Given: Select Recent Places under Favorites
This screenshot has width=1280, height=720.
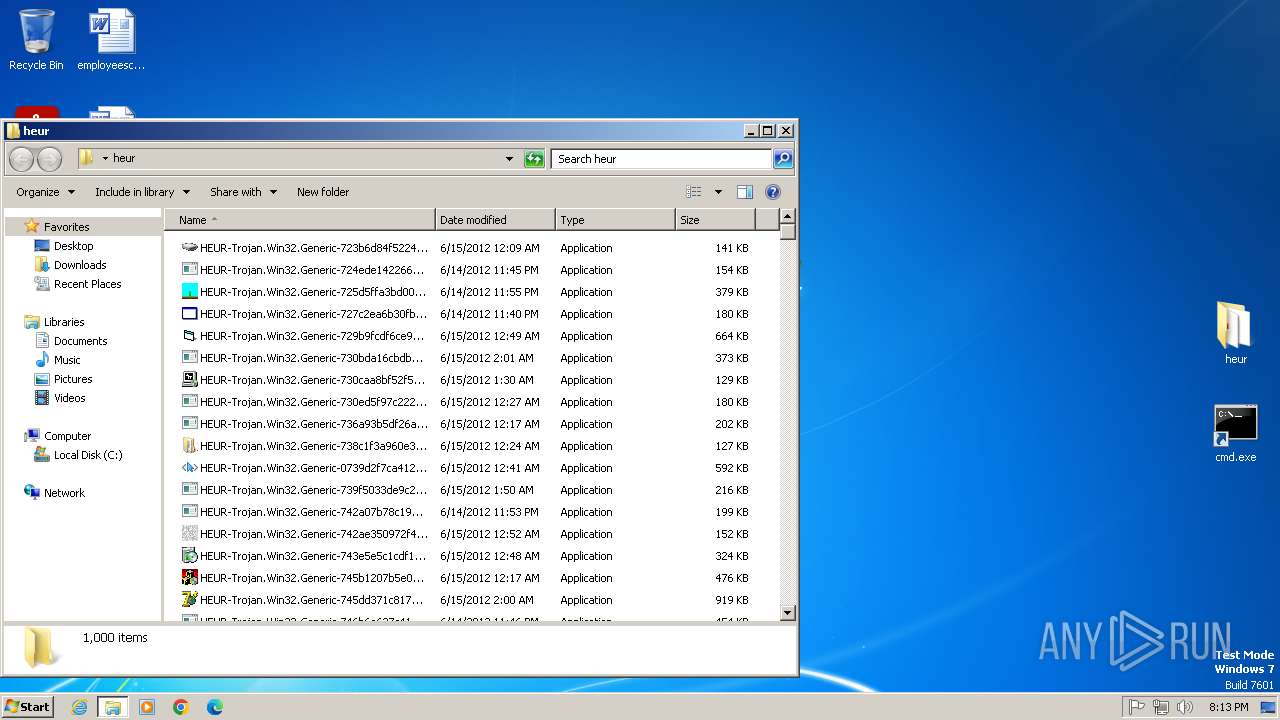Looking at the screenshot, I should [x=87, y=284].
